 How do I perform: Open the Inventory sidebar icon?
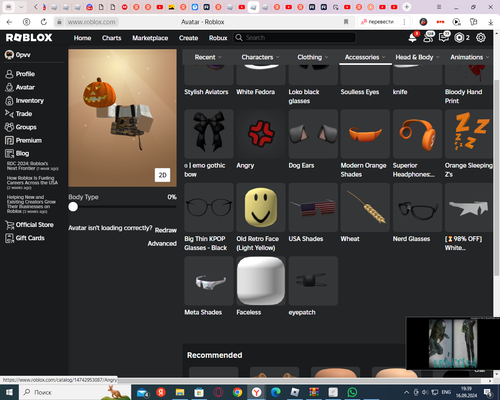pyautogui.click(x=9, y=101)
